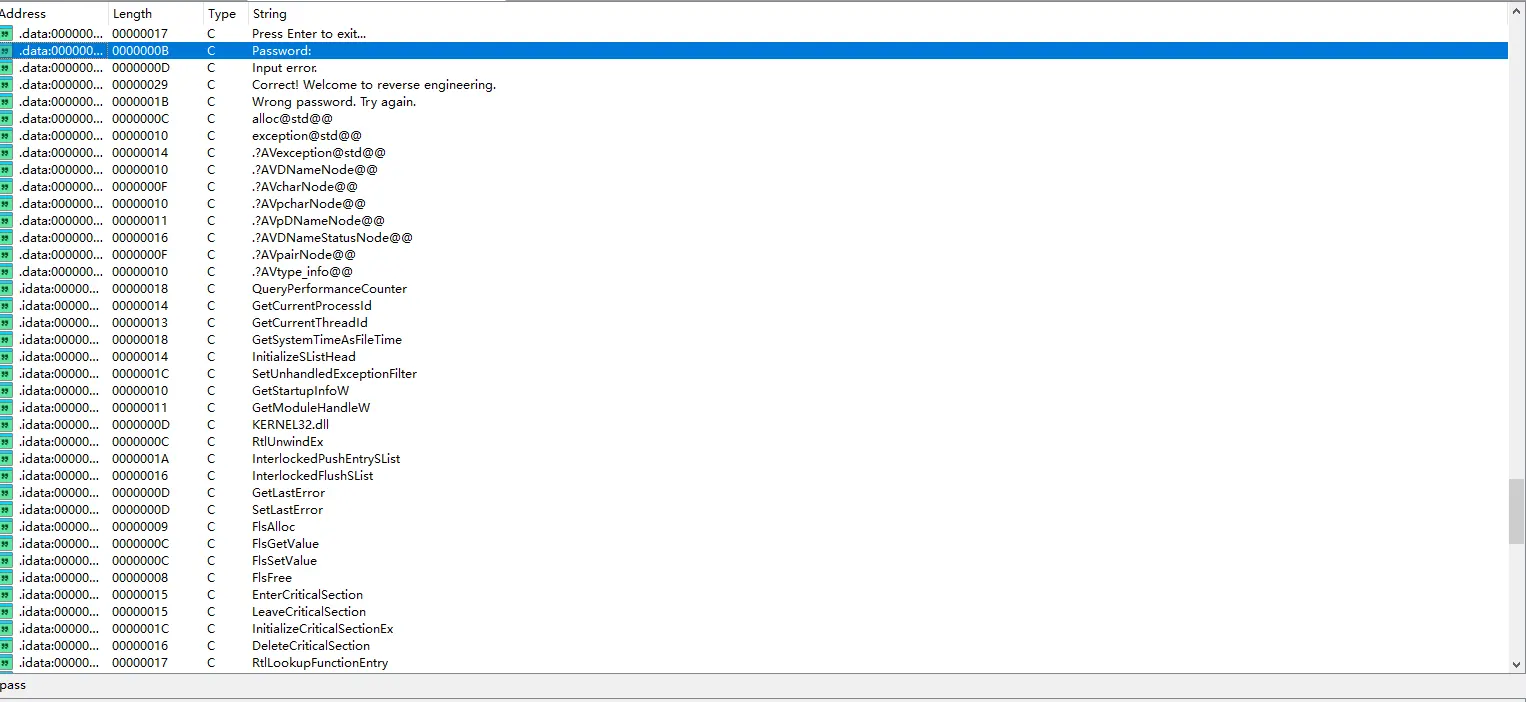This screenshot has height=702, width=1526.
Task: Select the '.?AVDNameNode@@' string text
Action: [x=314, y=170]
